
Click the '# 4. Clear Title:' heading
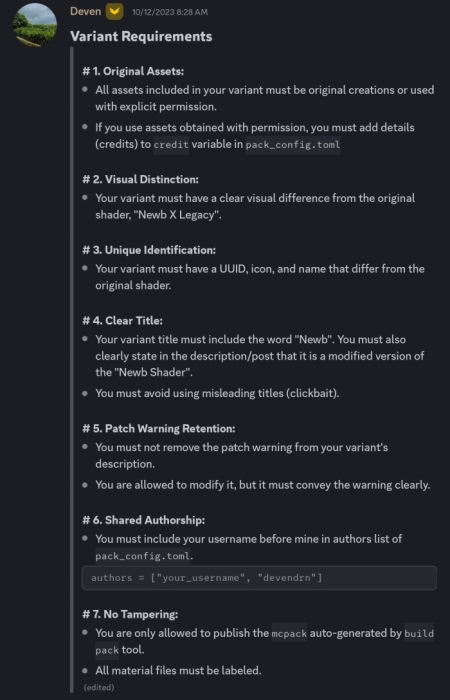point(122,321)
